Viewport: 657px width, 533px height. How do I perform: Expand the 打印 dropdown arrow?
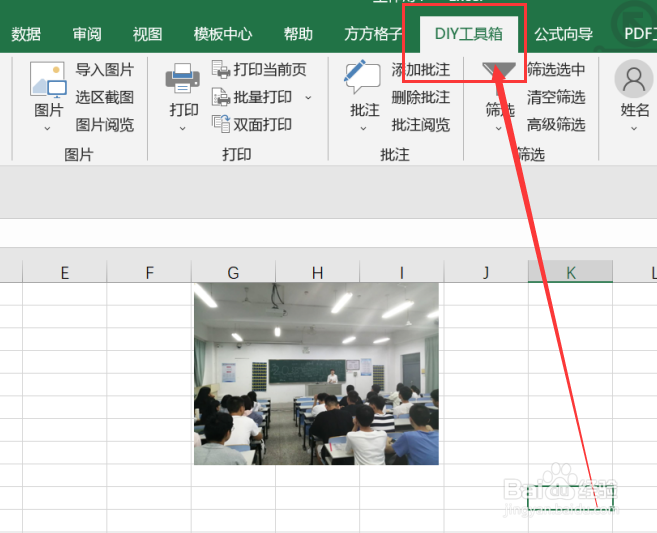pyautogui.click(x=183, y=128)
